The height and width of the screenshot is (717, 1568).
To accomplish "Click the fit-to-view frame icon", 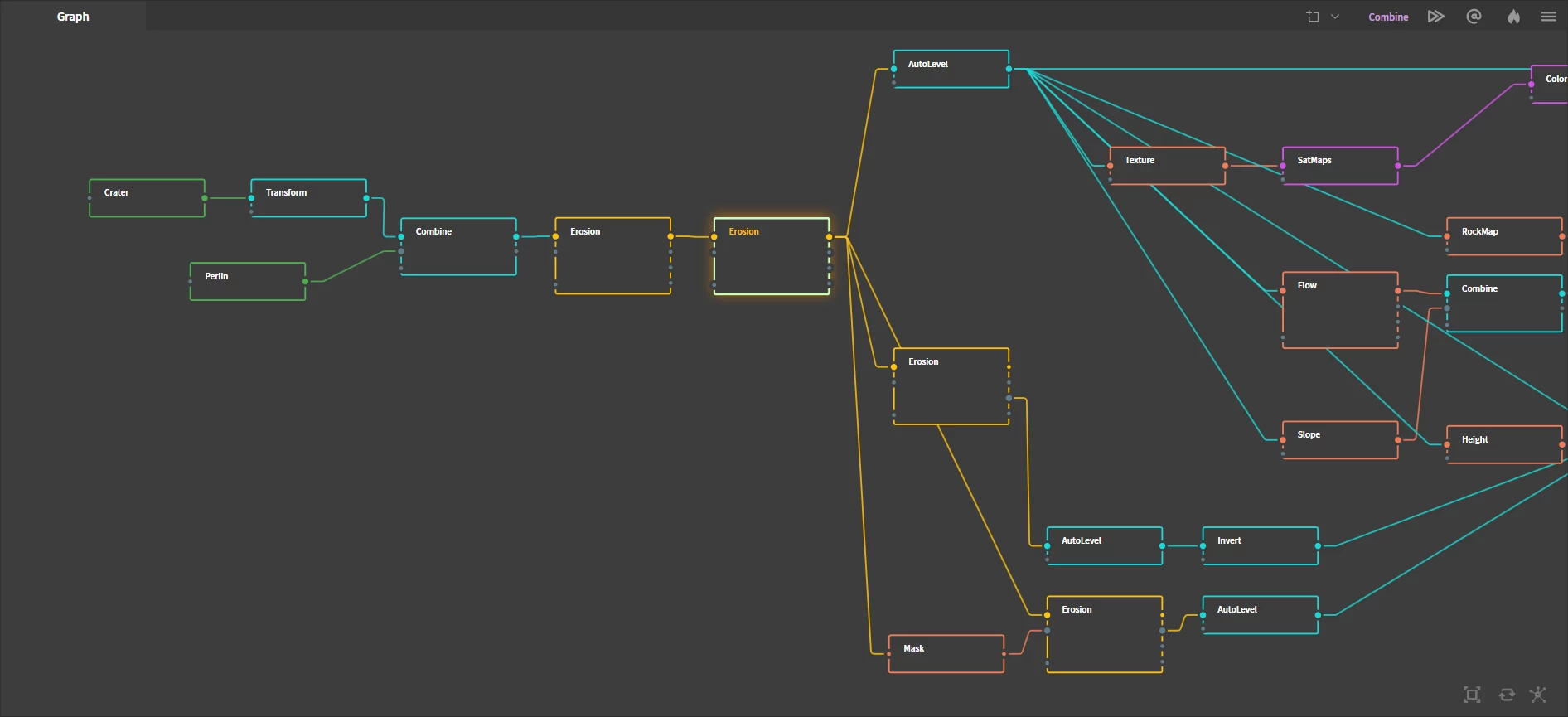I will [1472, 695].
